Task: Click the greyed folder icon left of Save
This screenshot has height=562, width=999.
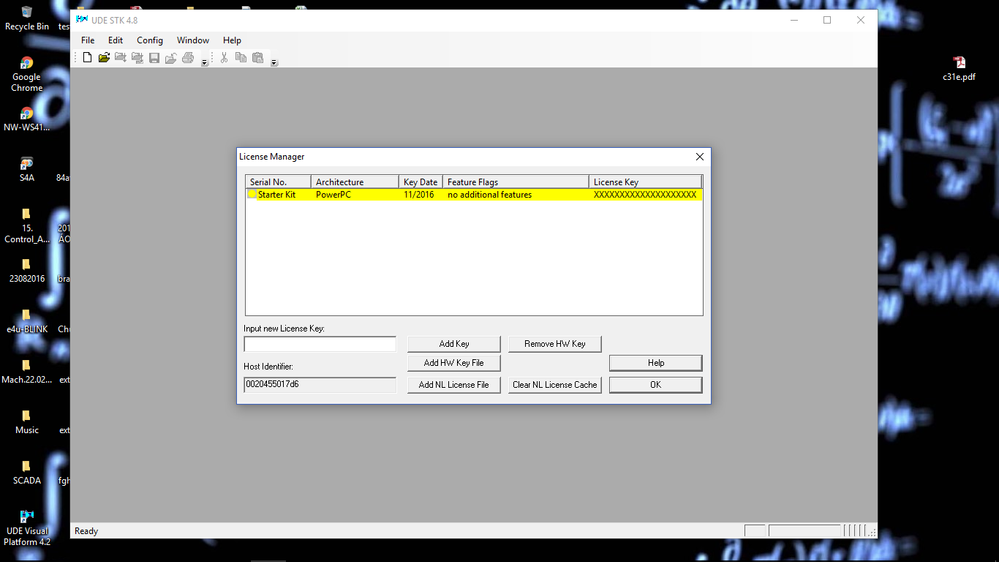Action: click(x=137, y=58)
